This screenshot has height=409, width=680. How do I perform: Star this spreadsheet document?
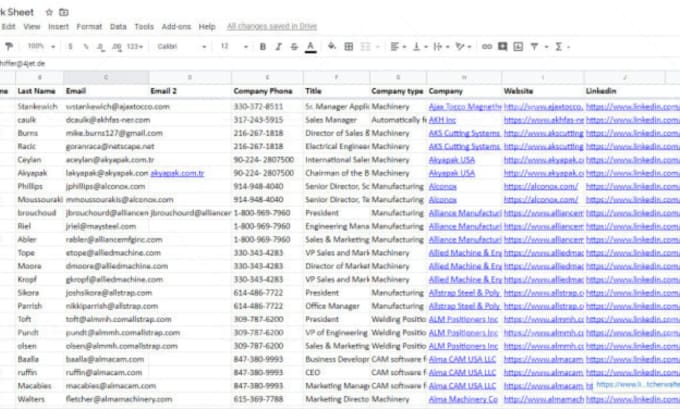coord(49,12)
